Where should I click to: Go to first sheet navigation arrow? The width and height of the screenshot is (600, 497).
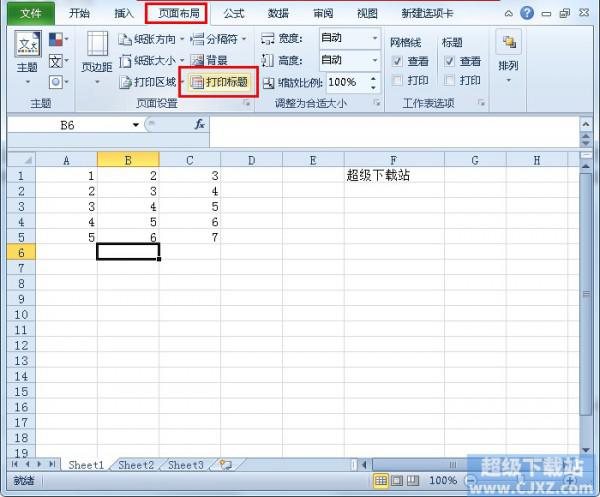(x=15, y=464)
